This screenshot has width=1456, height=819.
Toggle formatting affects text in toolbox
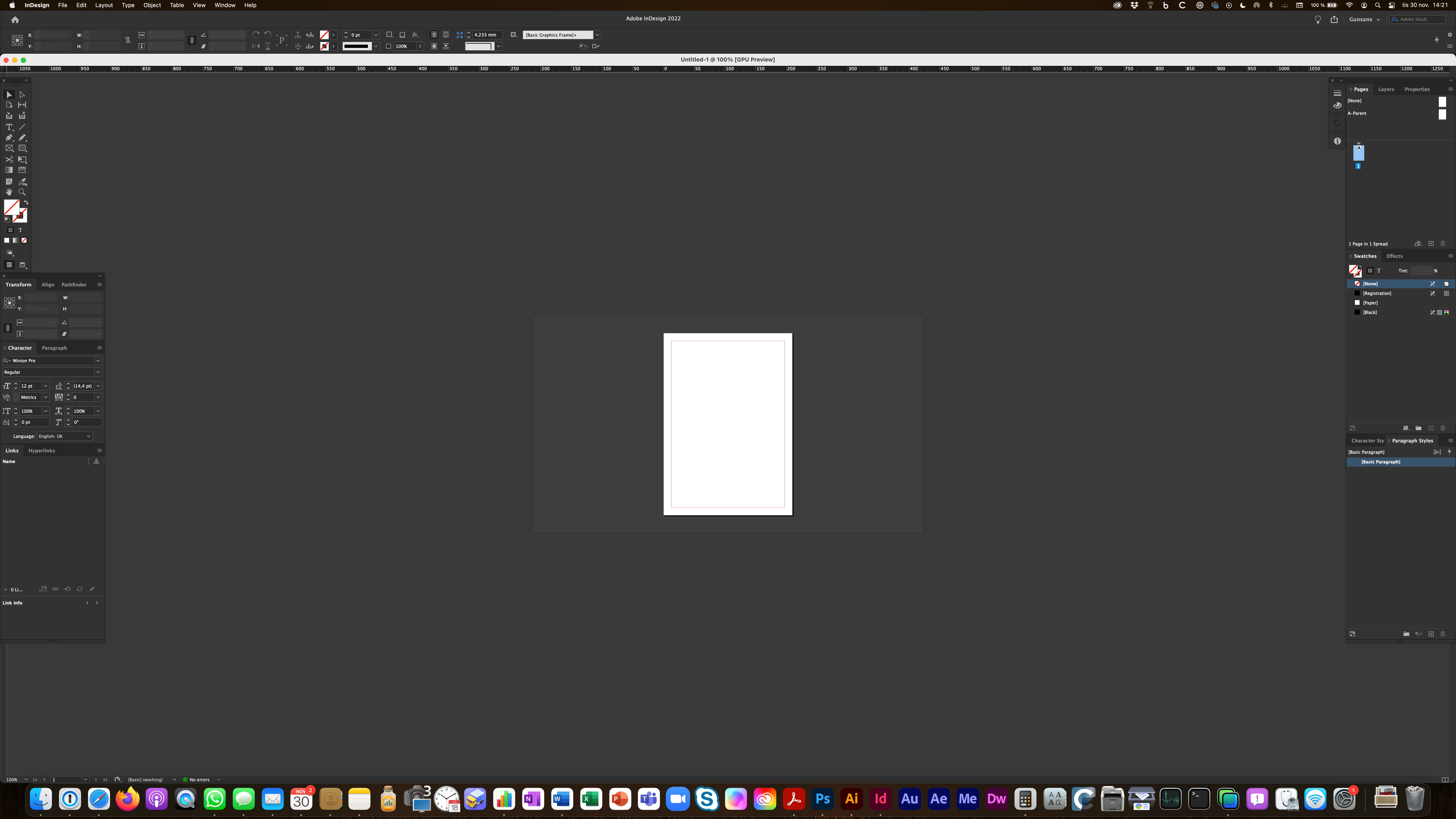tap(20, 230)
